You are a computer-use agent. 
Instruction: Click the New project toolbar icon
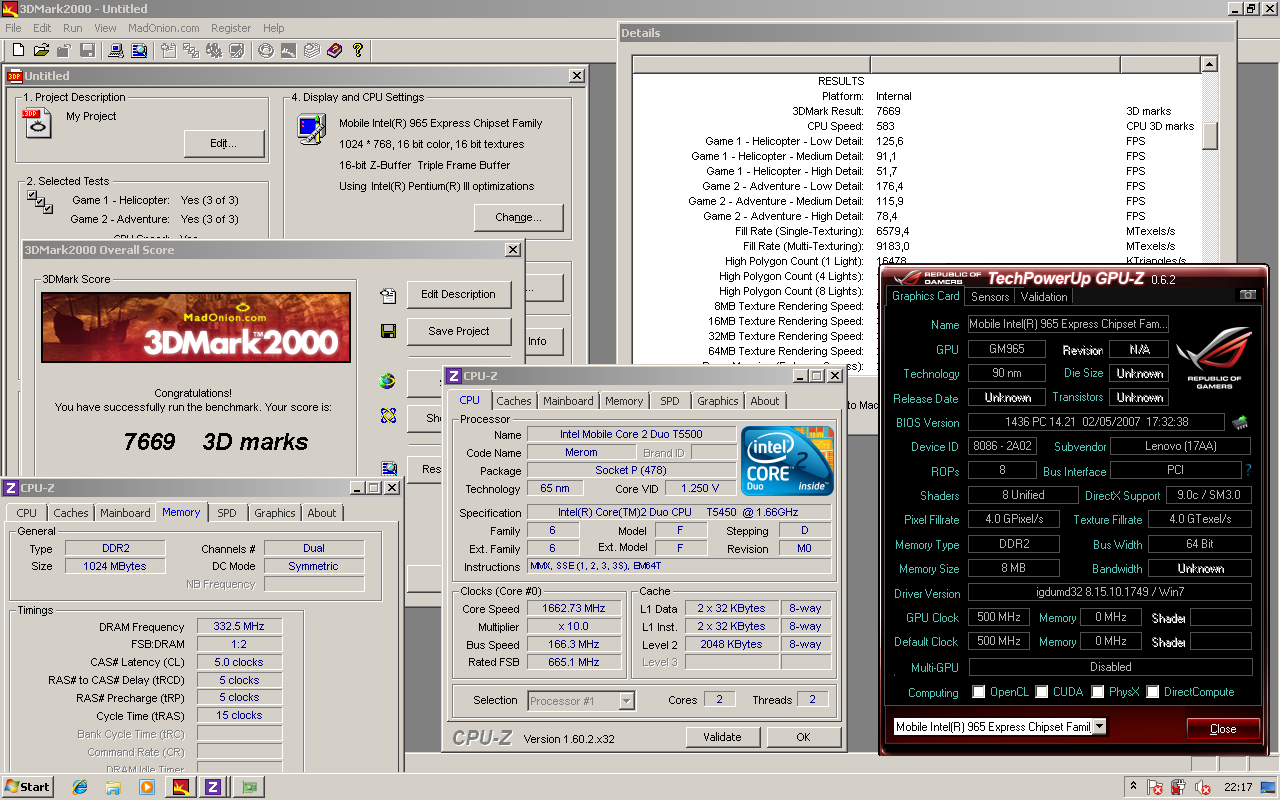(19, 50)
